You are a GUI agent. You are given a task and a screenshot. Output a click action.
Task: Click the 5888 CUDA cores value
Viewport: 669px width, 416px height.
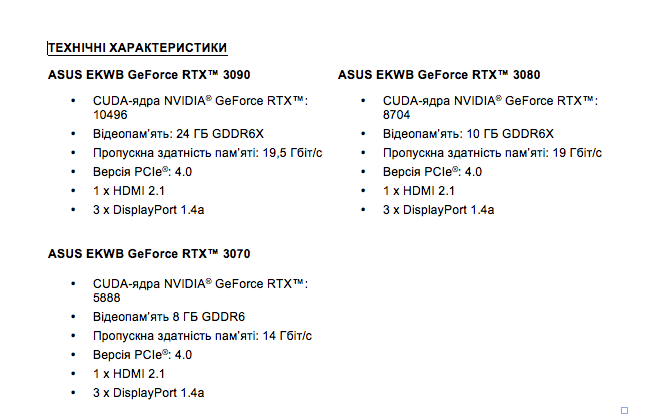pos(107,298)
